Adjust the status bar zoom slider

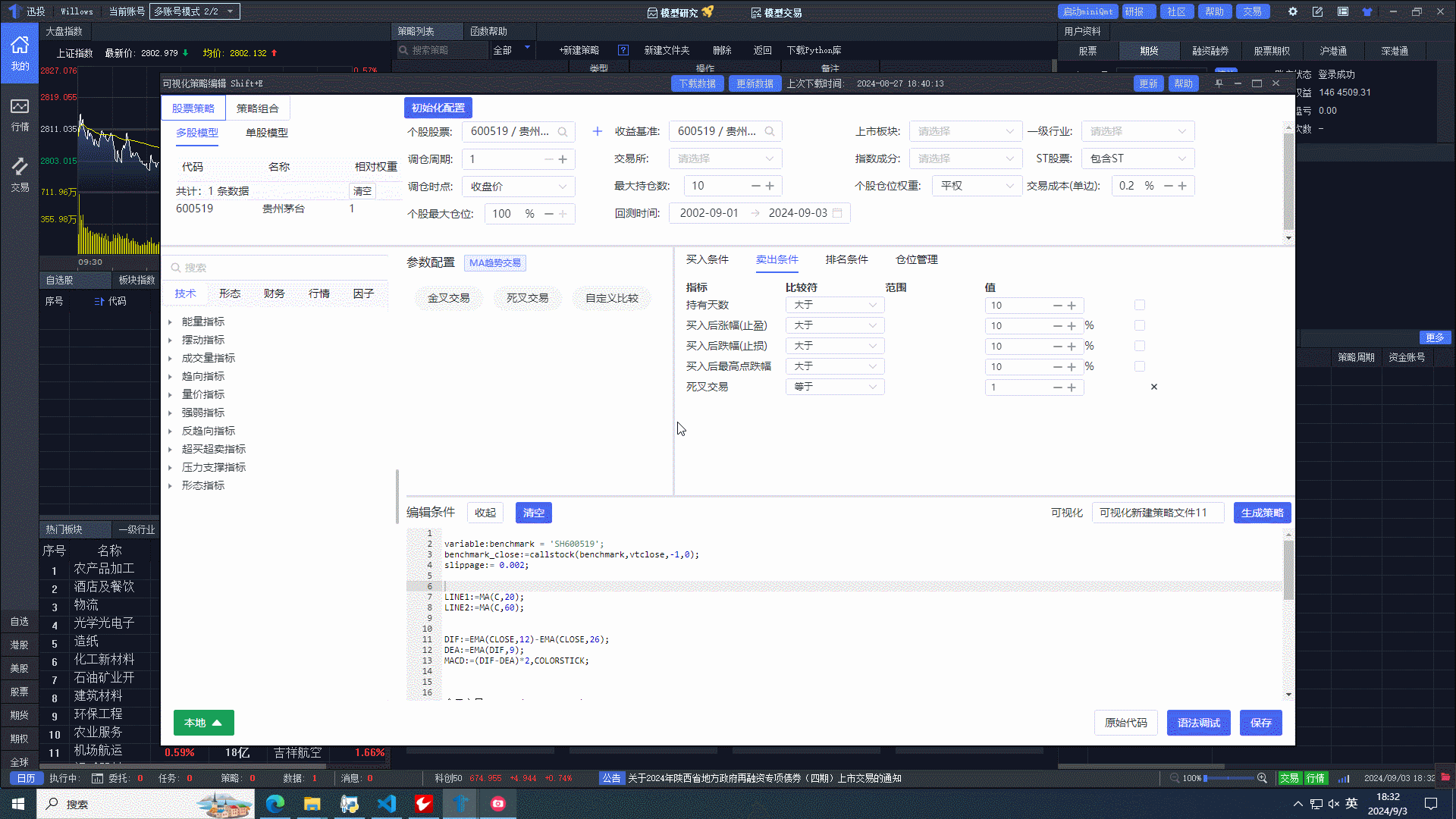(x=1230, y=778)
